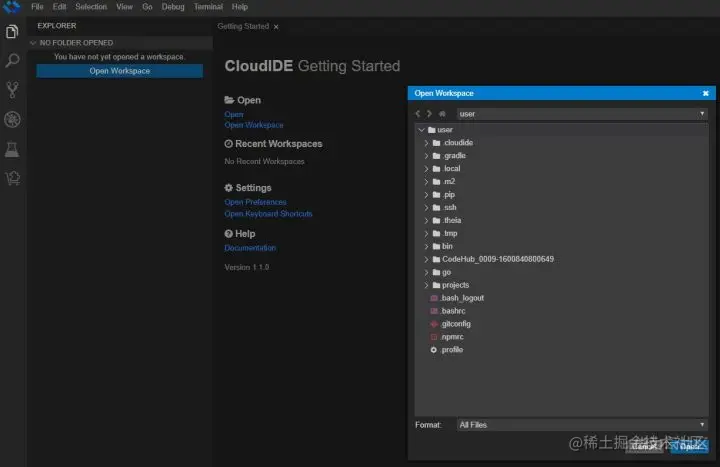Open the Go menu
Image resolution: width=720 pixels, height=467 pixels.
[x=147, y=7]
